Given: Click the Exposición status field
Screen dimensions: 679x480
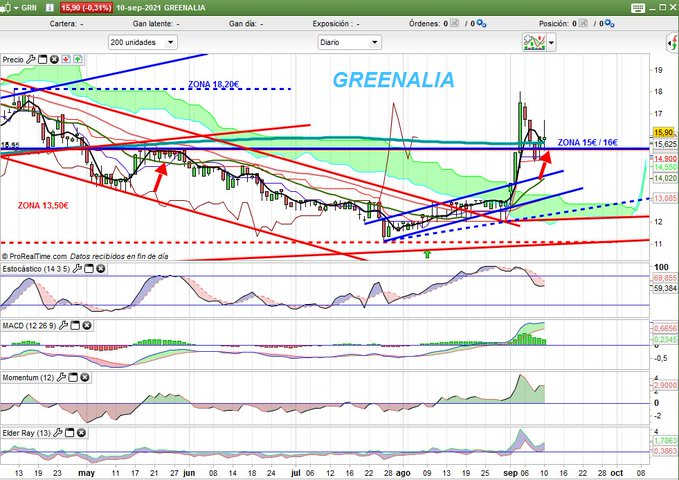Looking at the screenshot, I should [x=336, y=24].
